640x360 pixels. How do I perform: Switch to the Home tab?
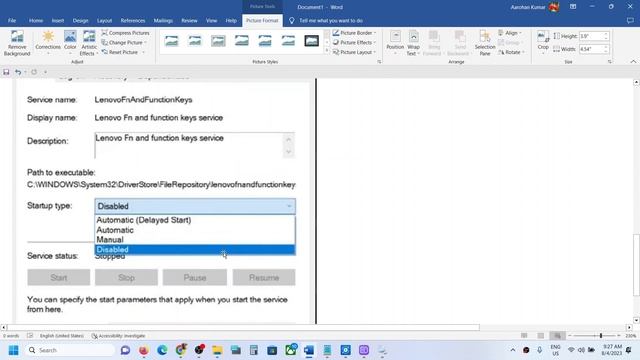pos(36,20)
